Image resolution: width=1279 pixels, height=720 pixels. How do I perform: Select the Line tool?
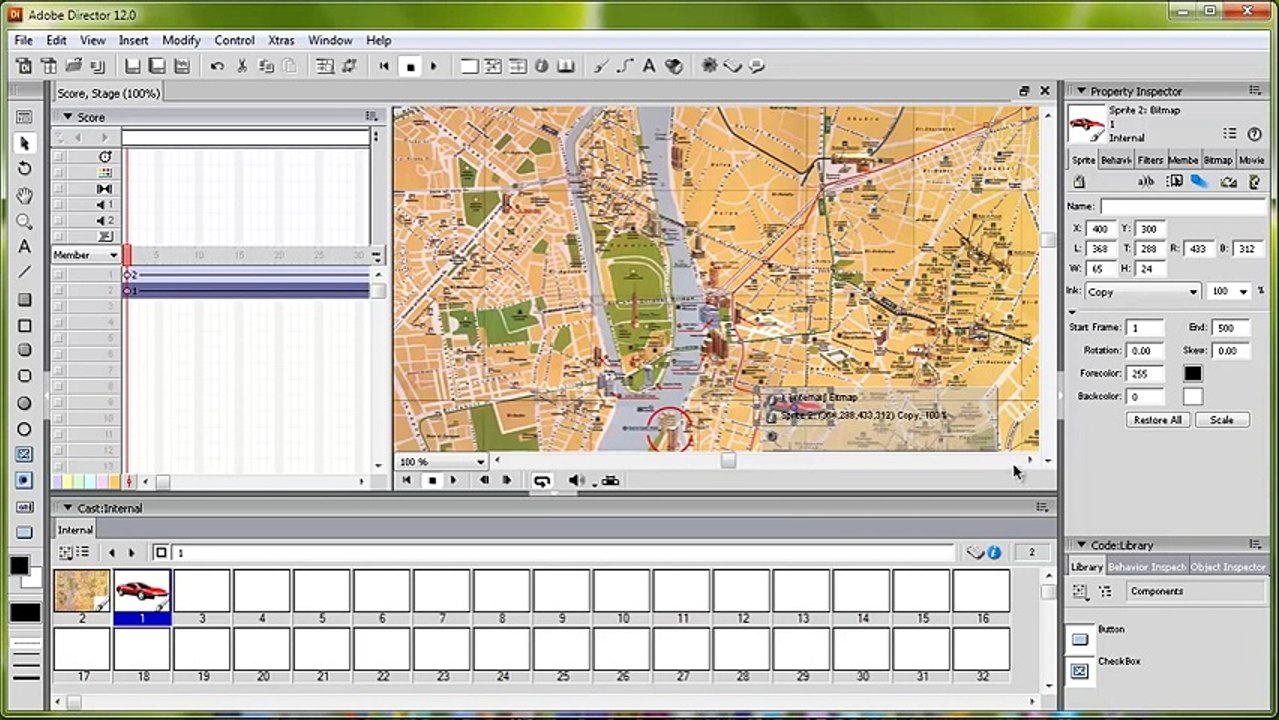(25, 273)
